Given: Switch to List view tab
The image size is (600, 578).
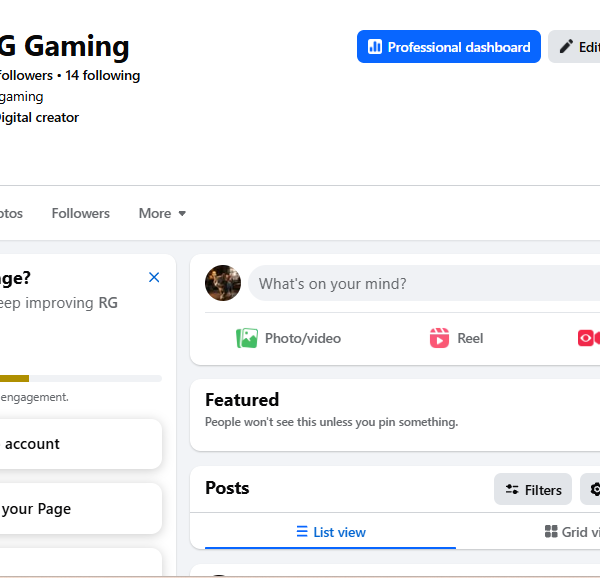Looking at the screenshot, I should (331, 532).
